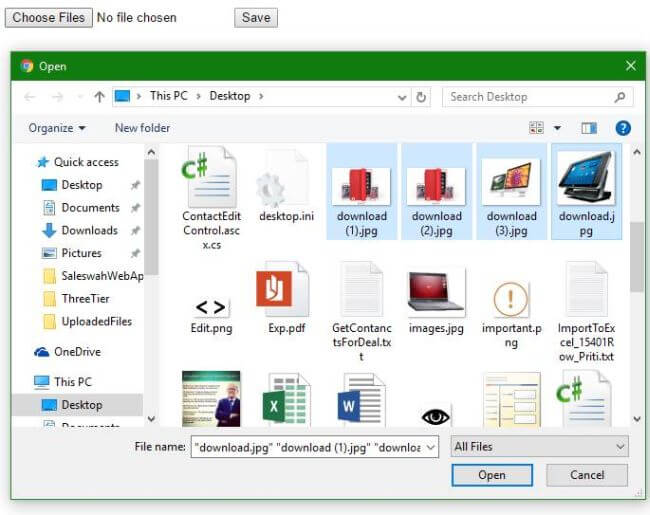The image size is (650, 515).
Task: Click navigation pane scroll up arrow
Action: [x=151, y=152]
